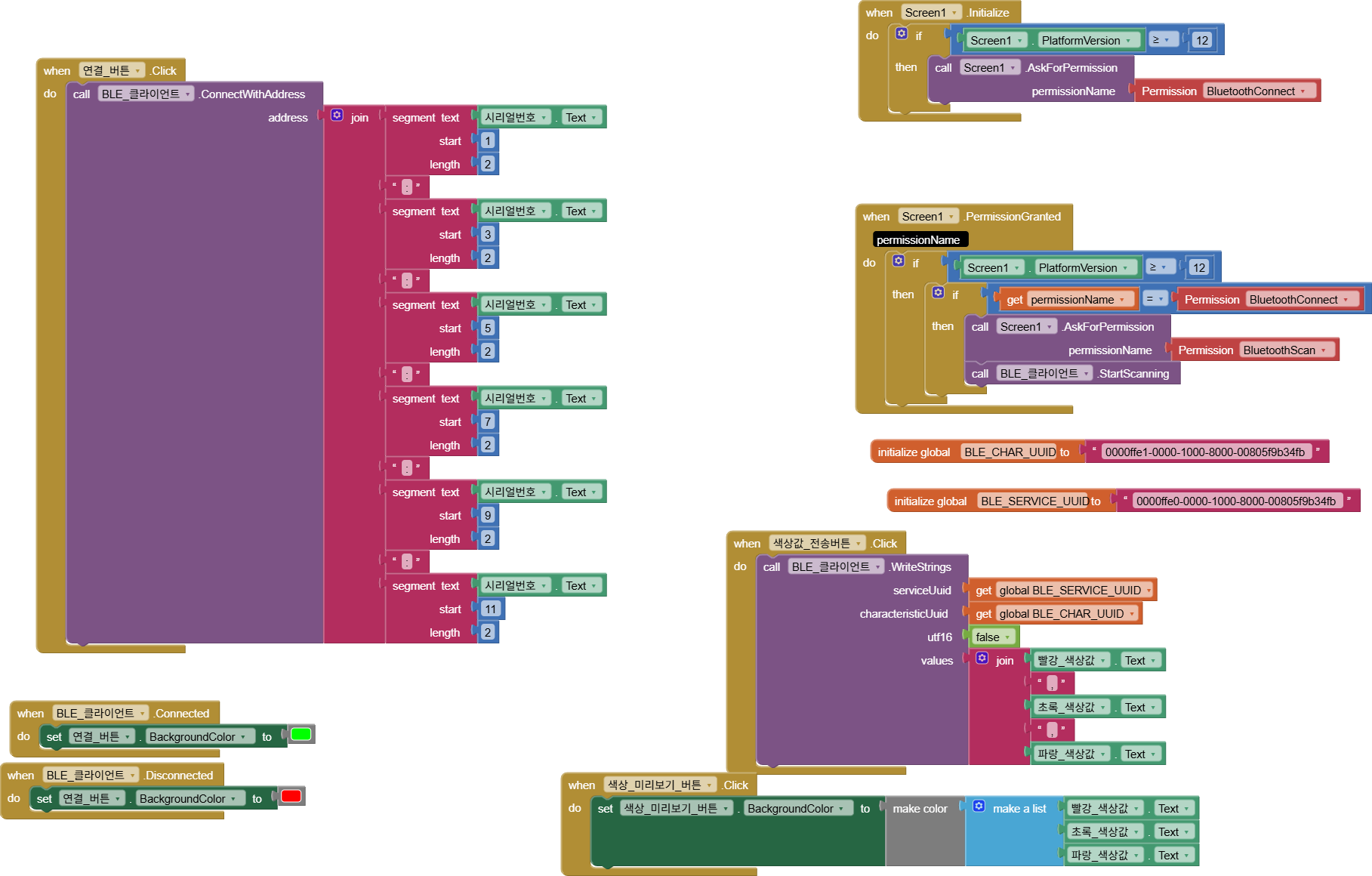Open the 연결_버튼 dropdown in the Click event
The height and width of the screenshot is (876, 1372).
tap(112, 70)
